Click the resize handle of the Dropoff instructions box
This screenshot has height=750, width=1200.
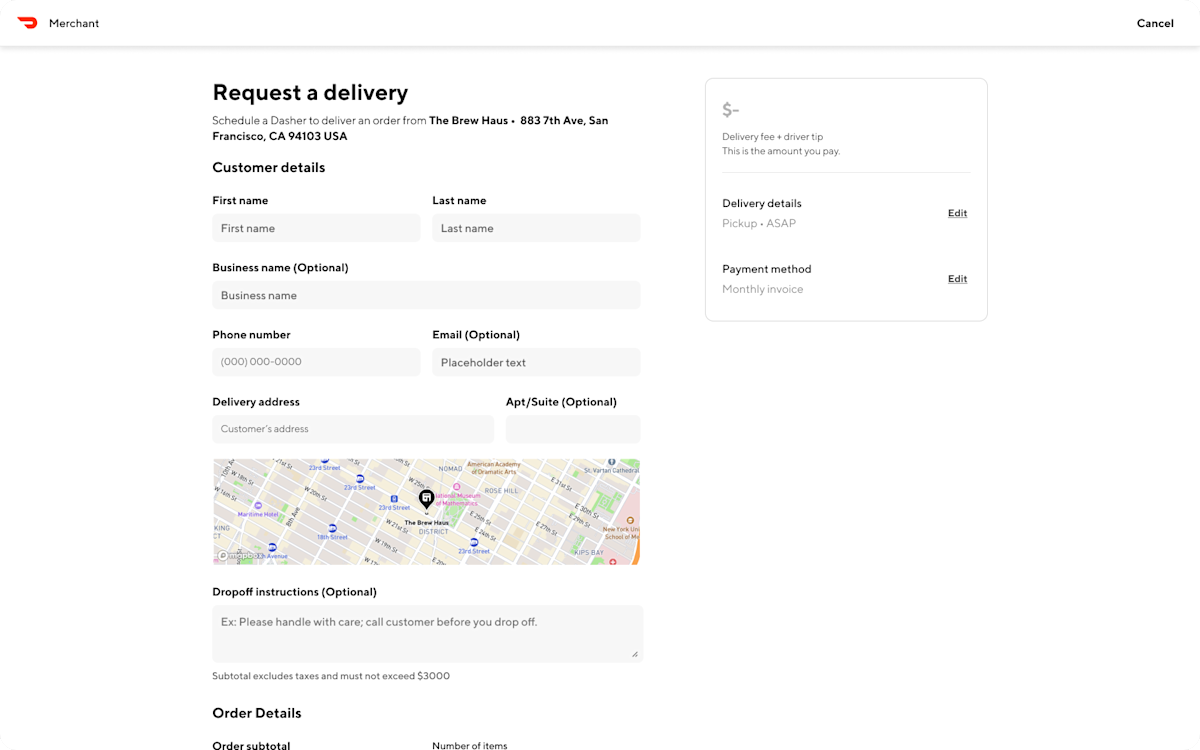(634, 655)
